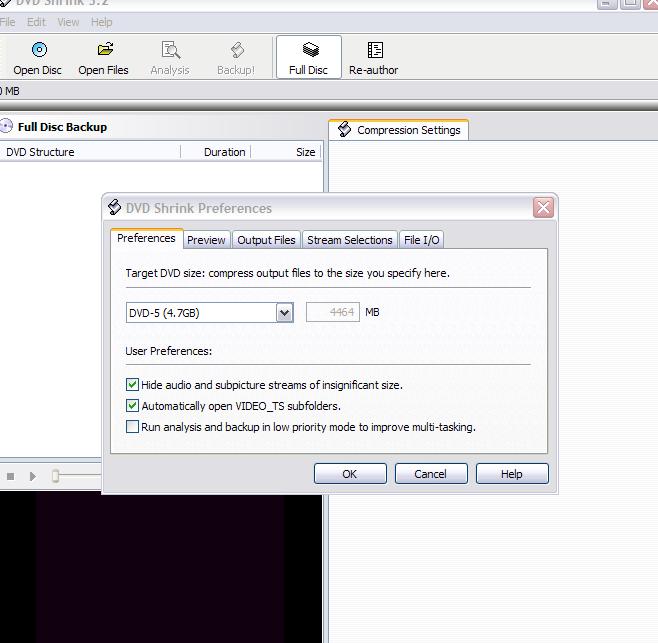This screenshot has width=658, height=643.
Task: Switch to Re-author mode
Action: coord(373,58)
